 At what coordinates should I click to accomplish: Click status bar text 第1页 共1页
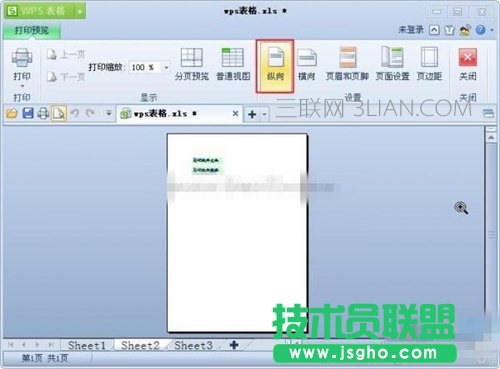[45, 359]
